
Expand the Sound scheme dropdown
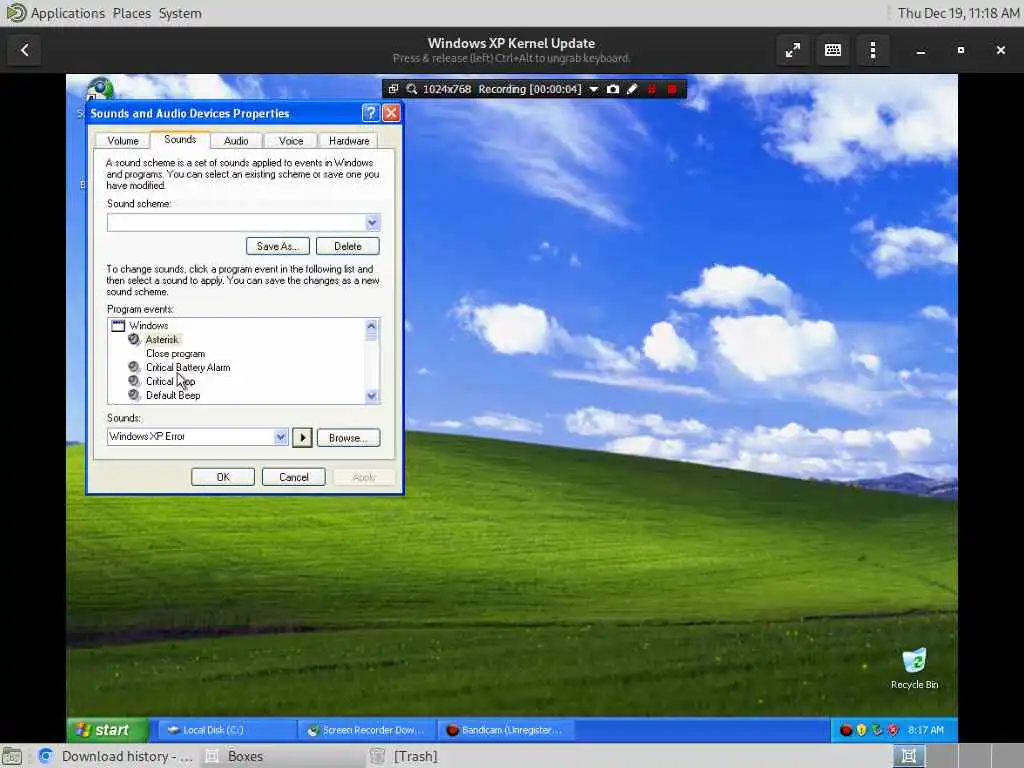(372, 223)
